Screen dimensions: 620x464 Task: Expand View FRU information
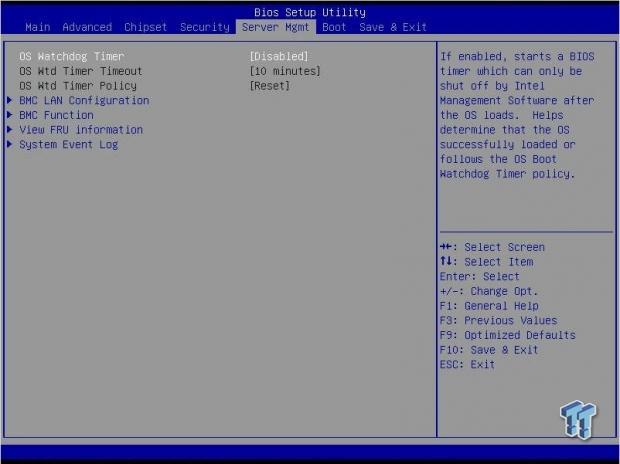[81, 130]
